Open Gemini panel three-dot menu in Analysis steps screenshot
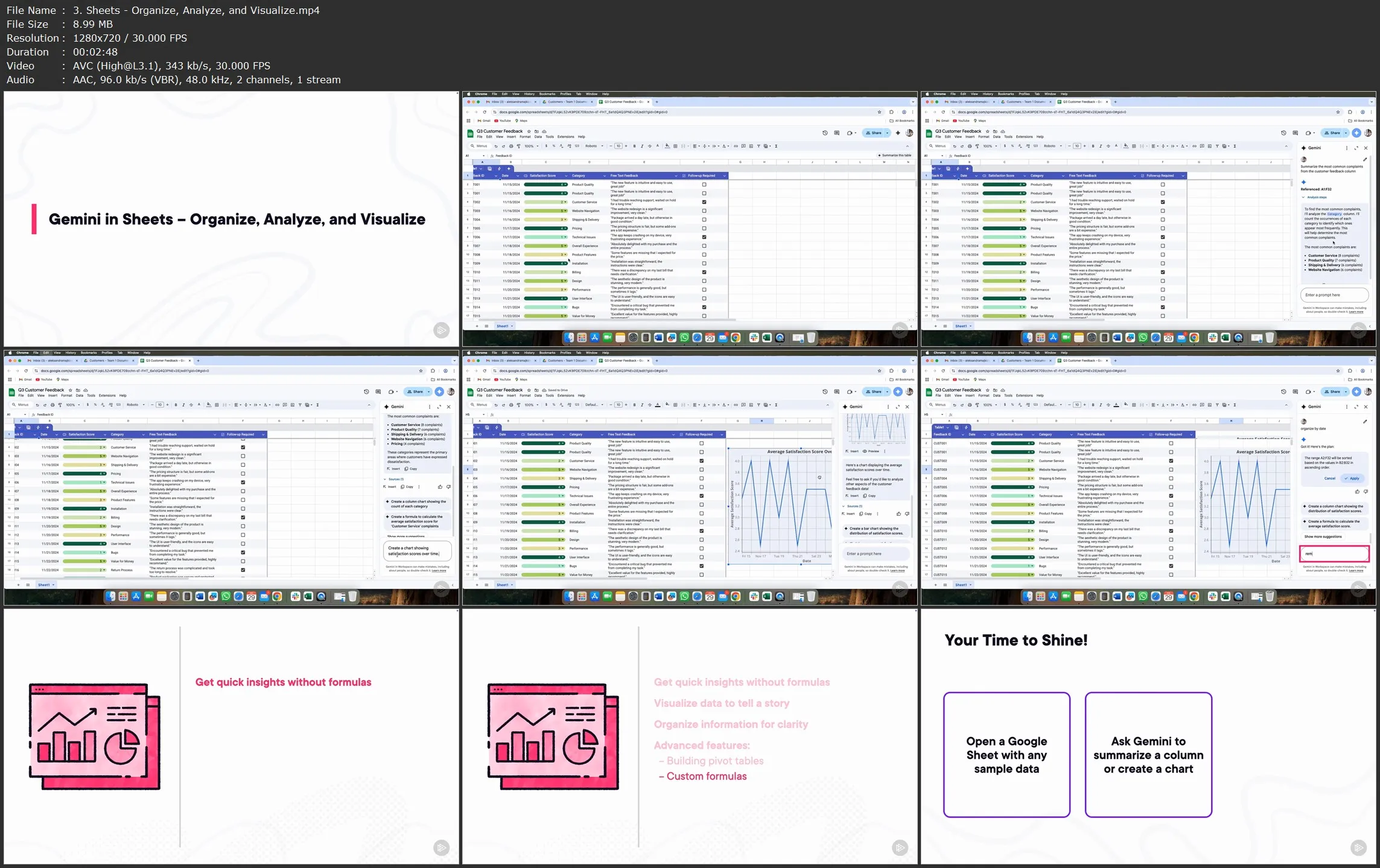 1347,148
